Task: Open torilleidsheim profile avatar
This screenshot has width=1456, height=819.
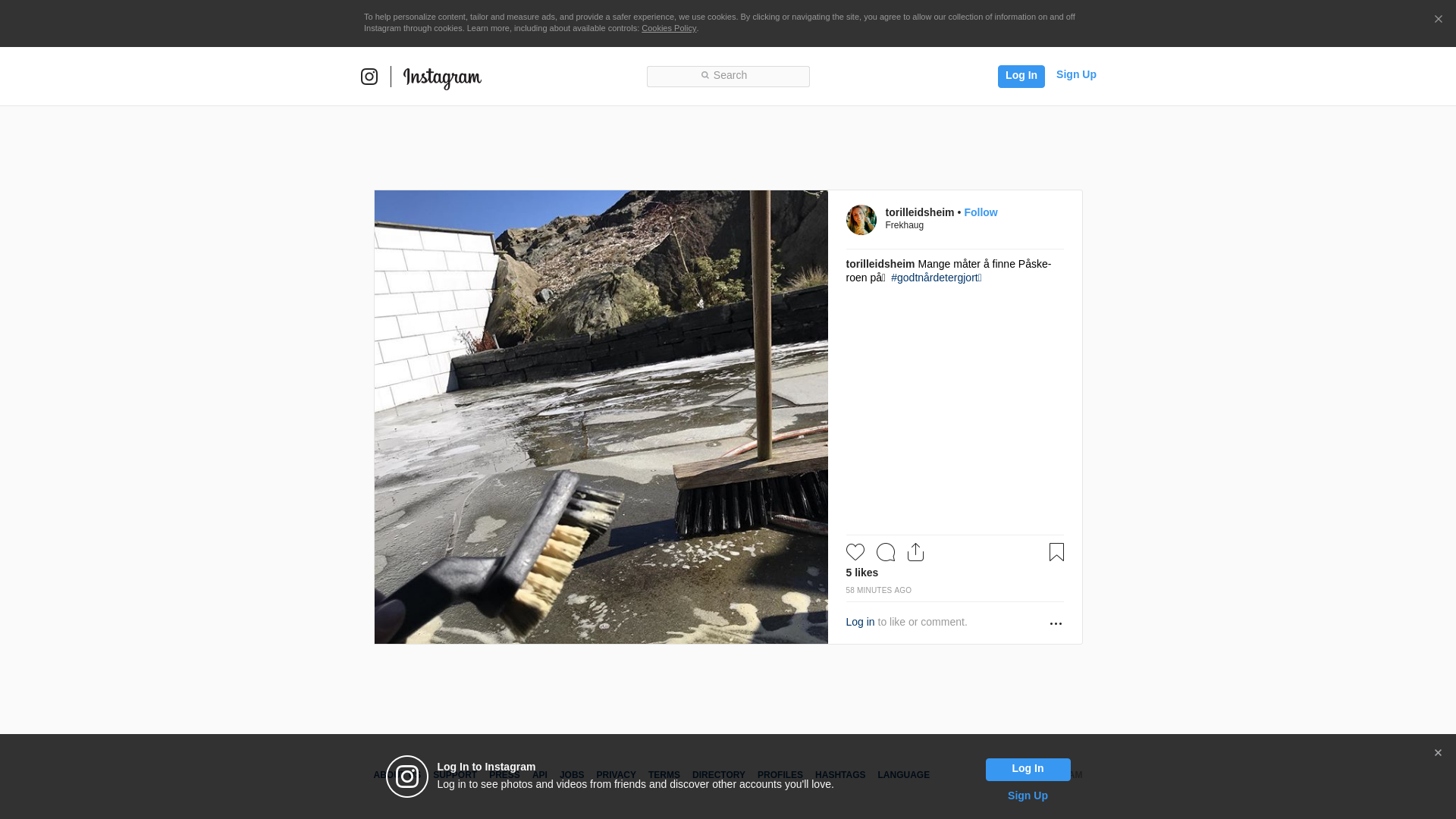Action: pos(861,220)
